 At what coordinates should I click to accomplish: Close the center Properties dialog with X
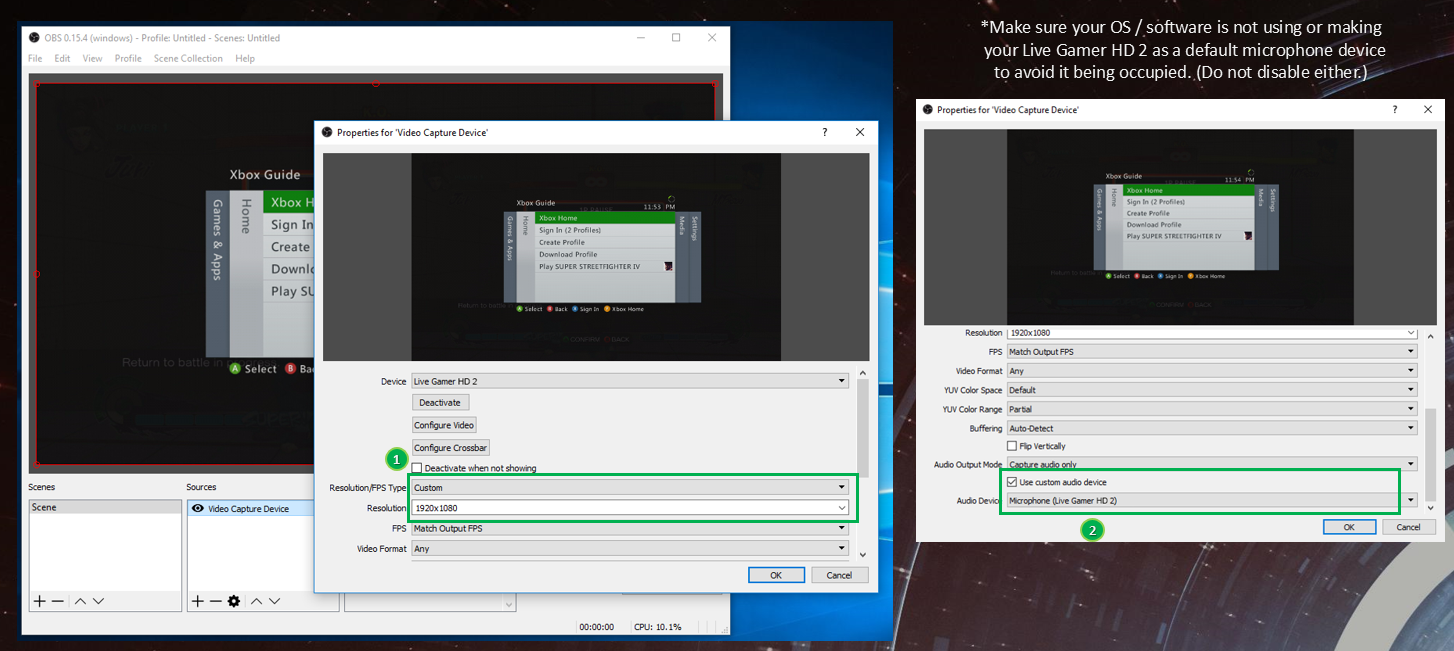(860, 132)
